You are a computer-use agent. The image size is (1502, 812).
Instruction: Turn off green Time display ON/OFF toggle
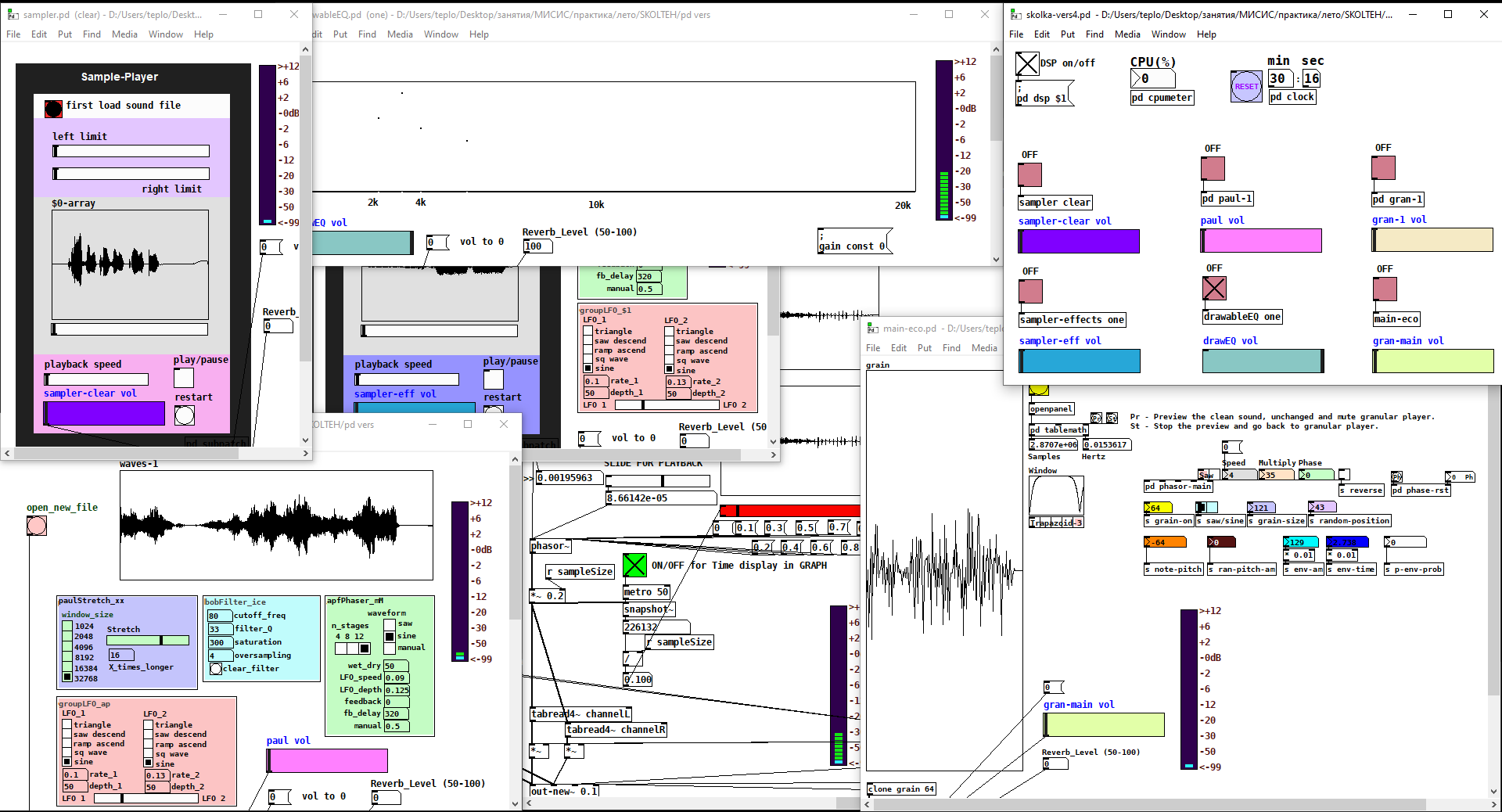[x=634, y=565]
